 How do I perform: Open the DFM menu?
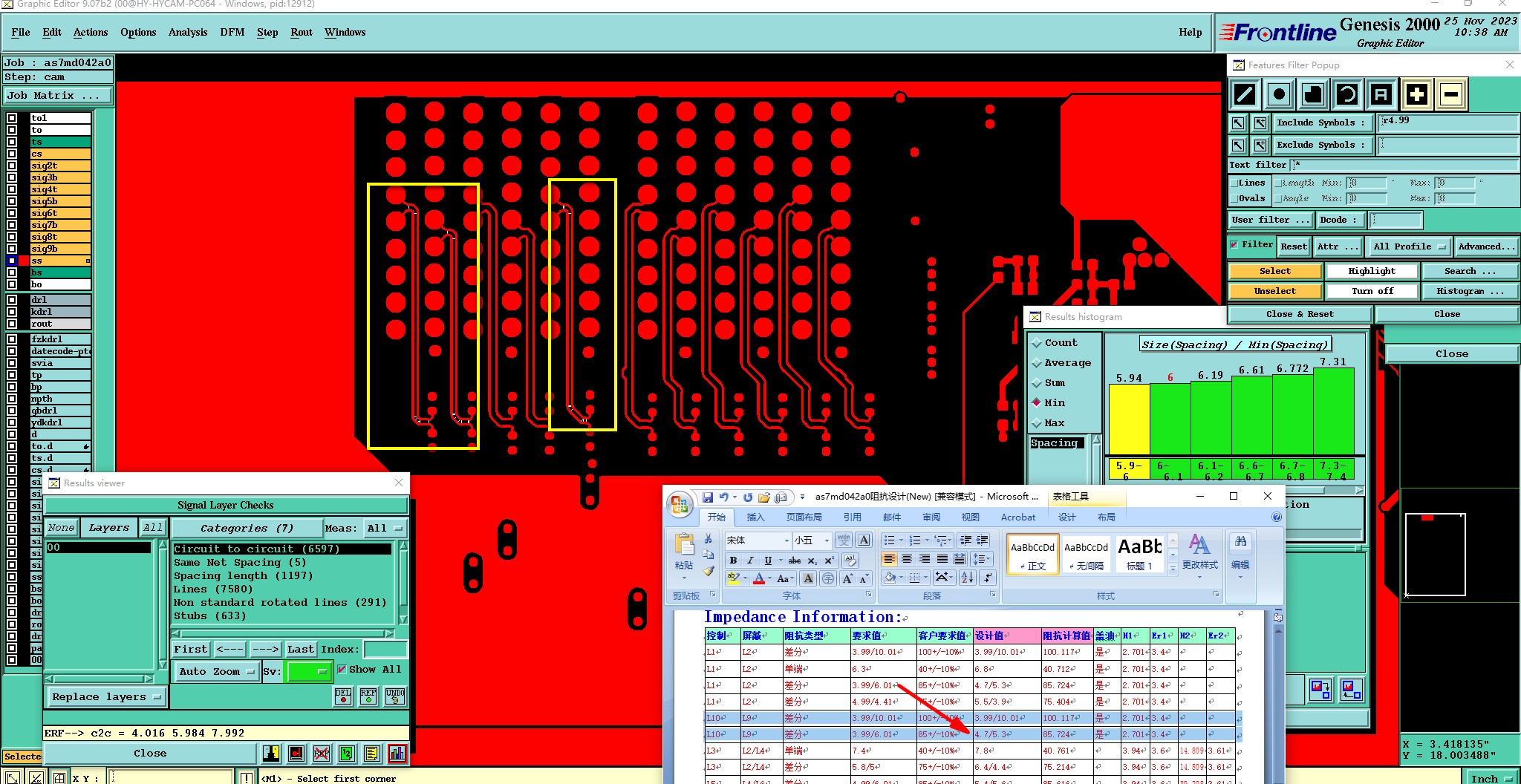pos(232,32)
